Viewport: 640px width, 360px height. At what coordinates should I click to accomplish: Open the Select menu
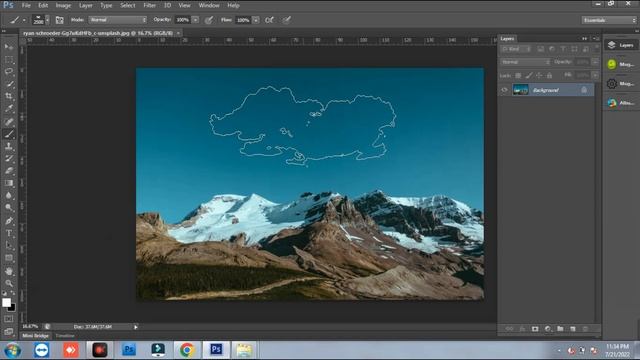(128, 6)
